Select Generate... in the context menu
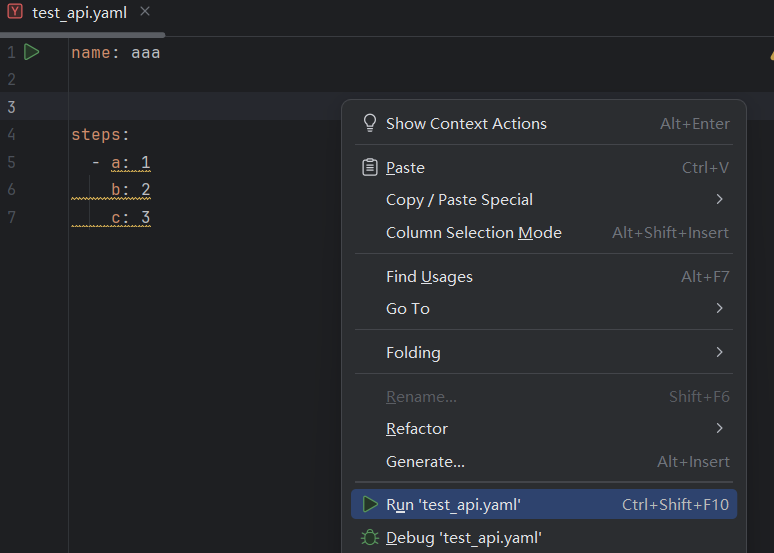The image size is (774, 553). tap(425, 461)
